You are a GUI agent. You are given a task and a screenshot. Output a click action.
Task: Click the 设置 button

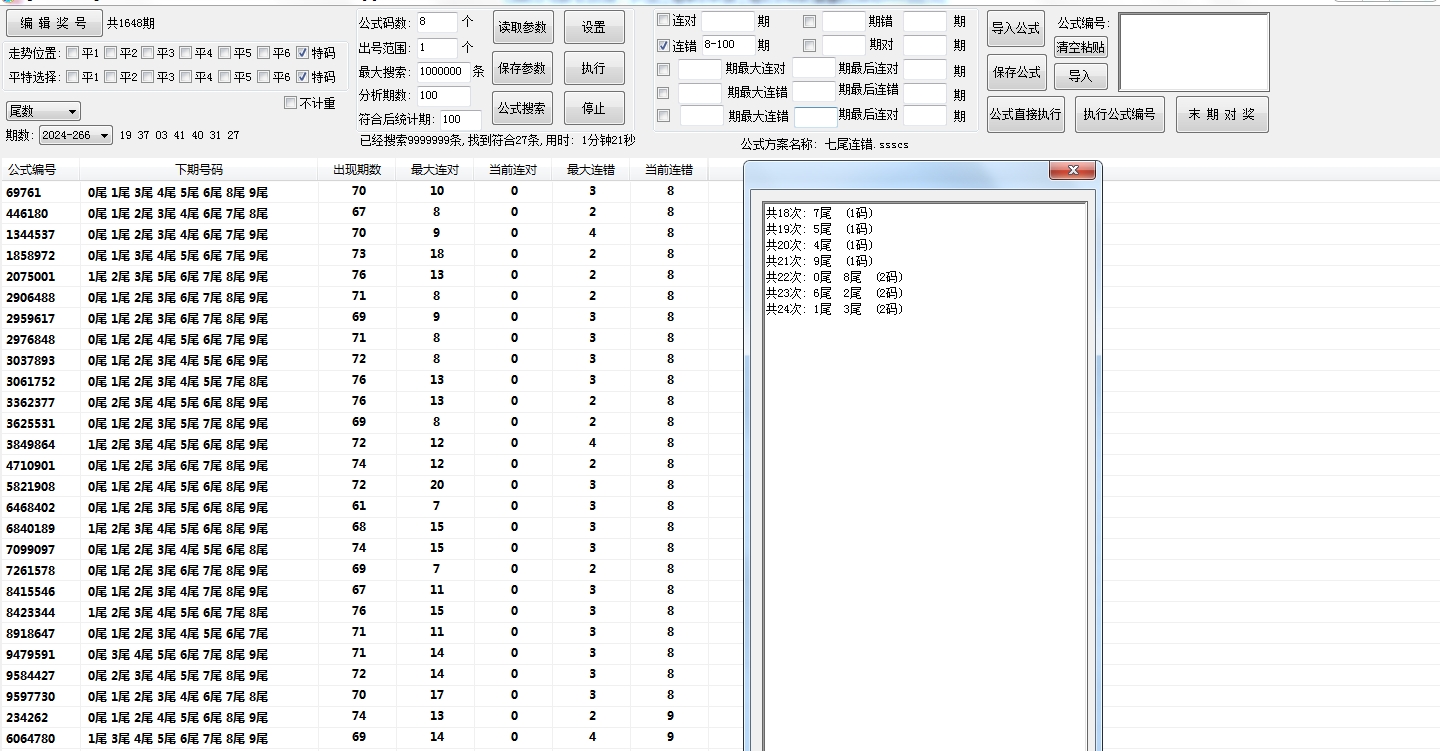coord(594,27)
